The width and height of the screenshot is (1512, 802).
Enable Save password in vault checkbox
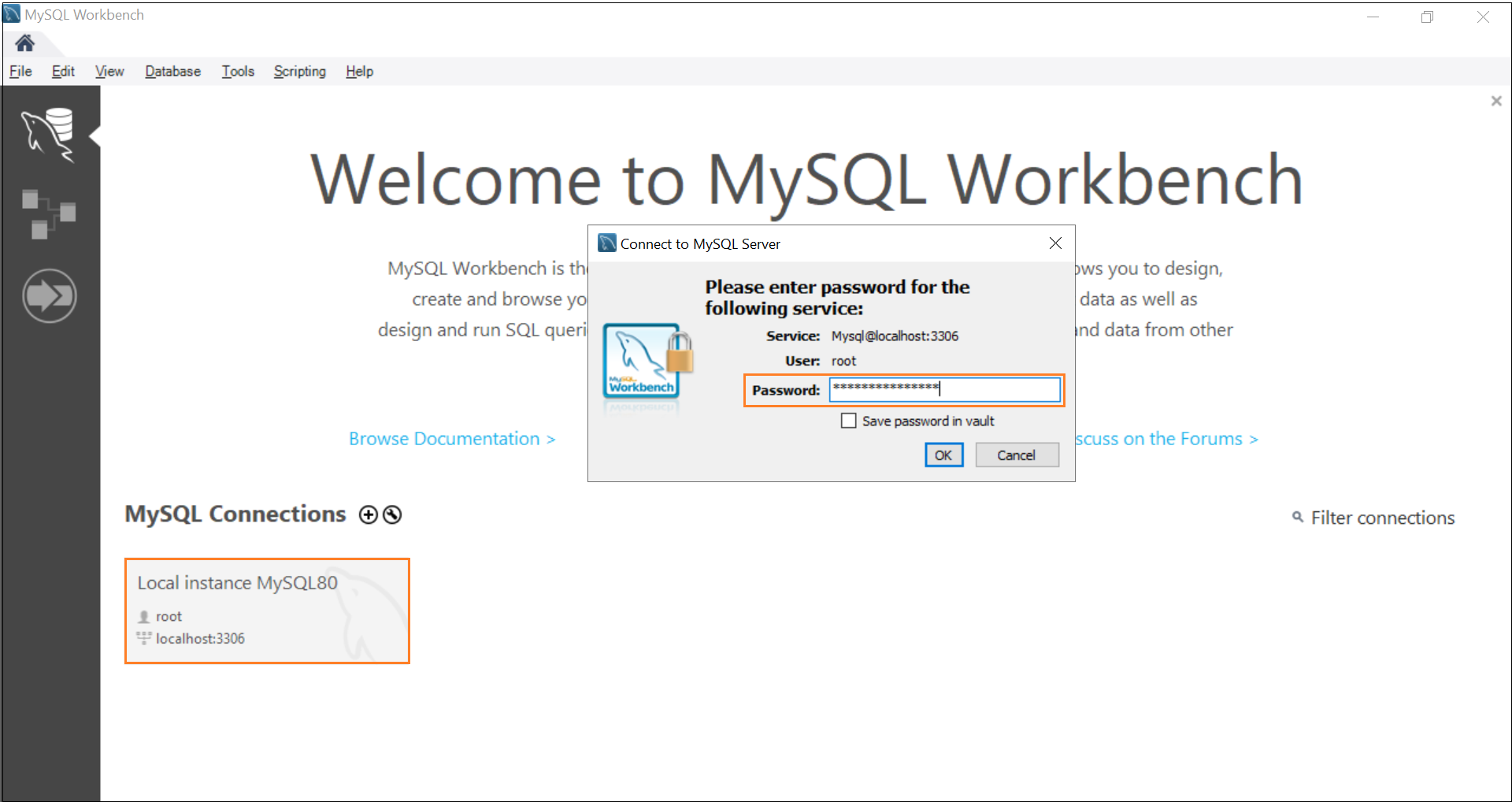click(x=849, y=421)
